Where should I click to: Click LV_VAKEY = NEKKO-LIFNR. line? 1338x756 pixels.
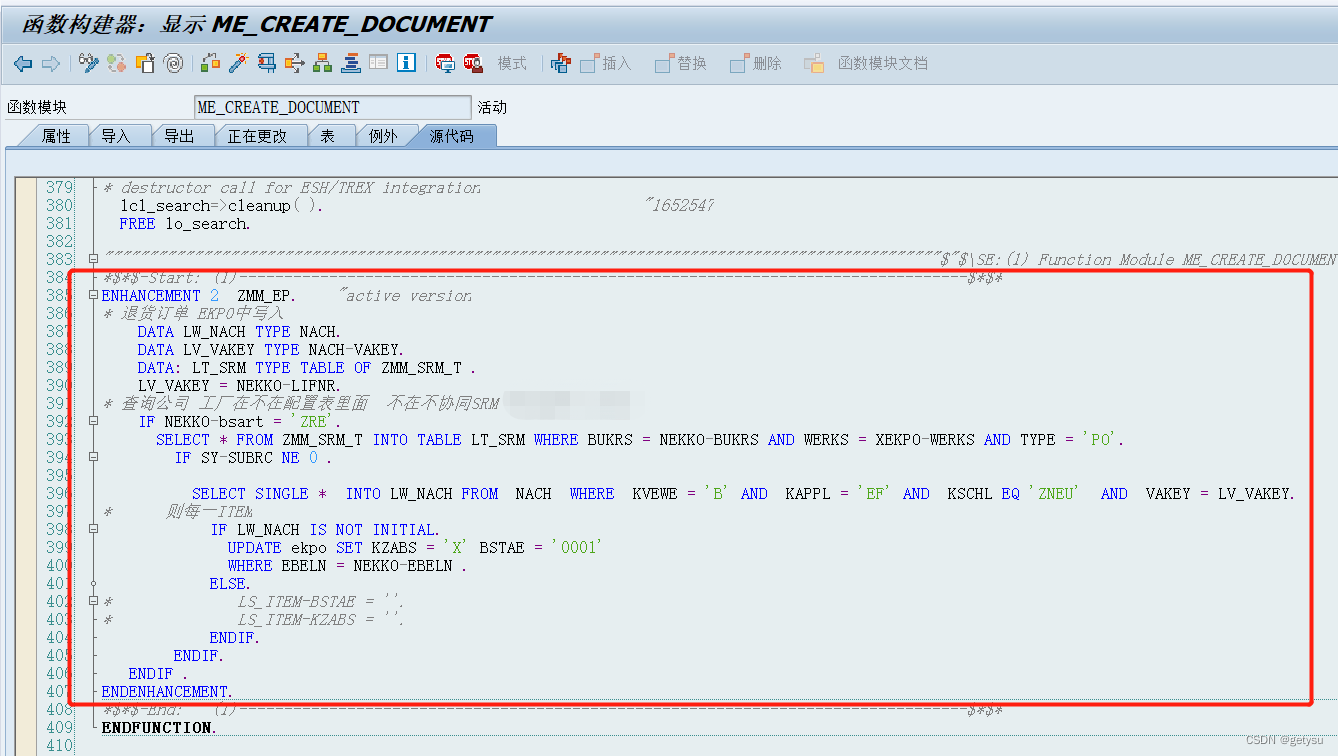tap(239, 385)
